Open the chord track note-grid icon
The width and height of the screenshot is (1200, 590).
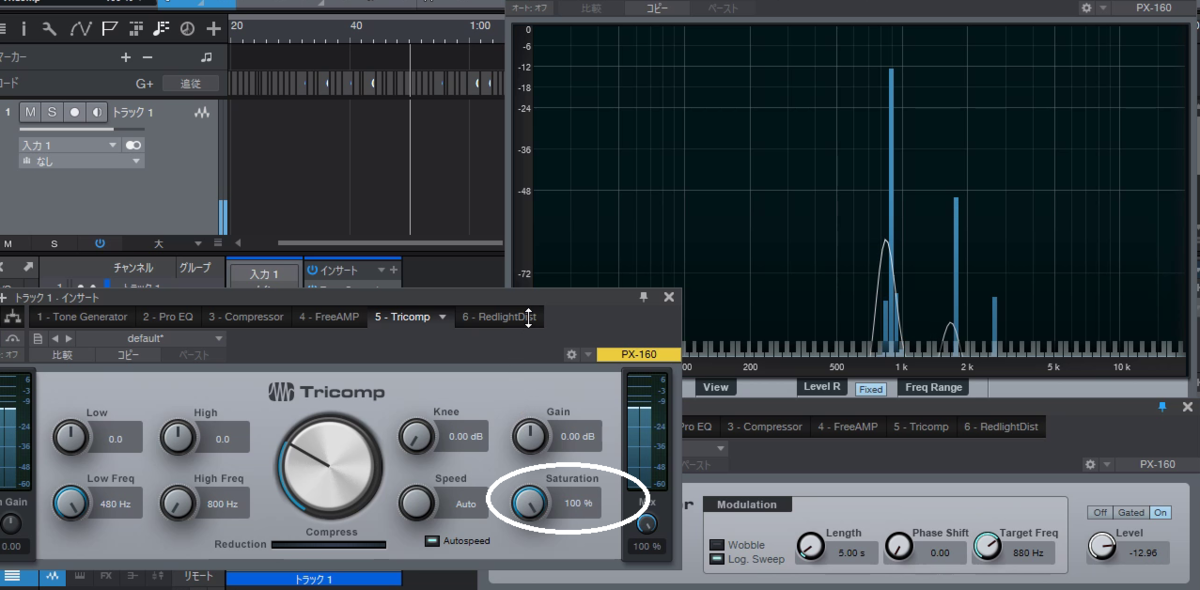coord(161,29)
